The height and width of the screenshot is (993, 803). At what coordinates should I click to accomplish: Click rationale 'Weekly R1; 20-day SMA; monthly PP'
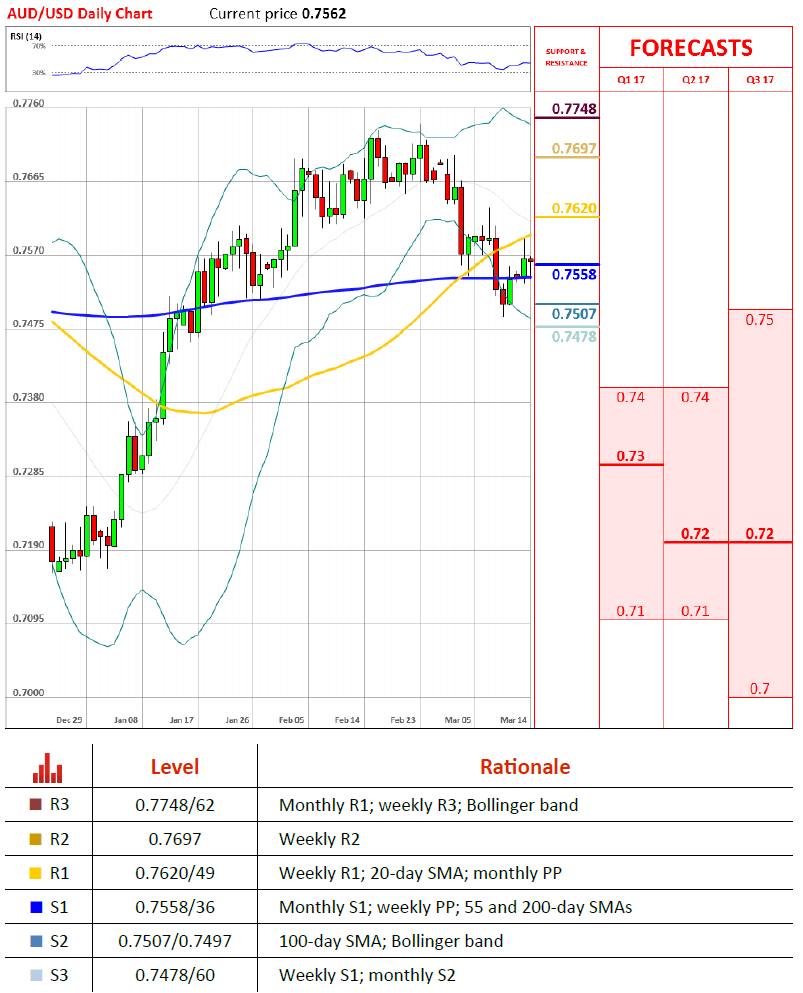click(x=420, y=873)
